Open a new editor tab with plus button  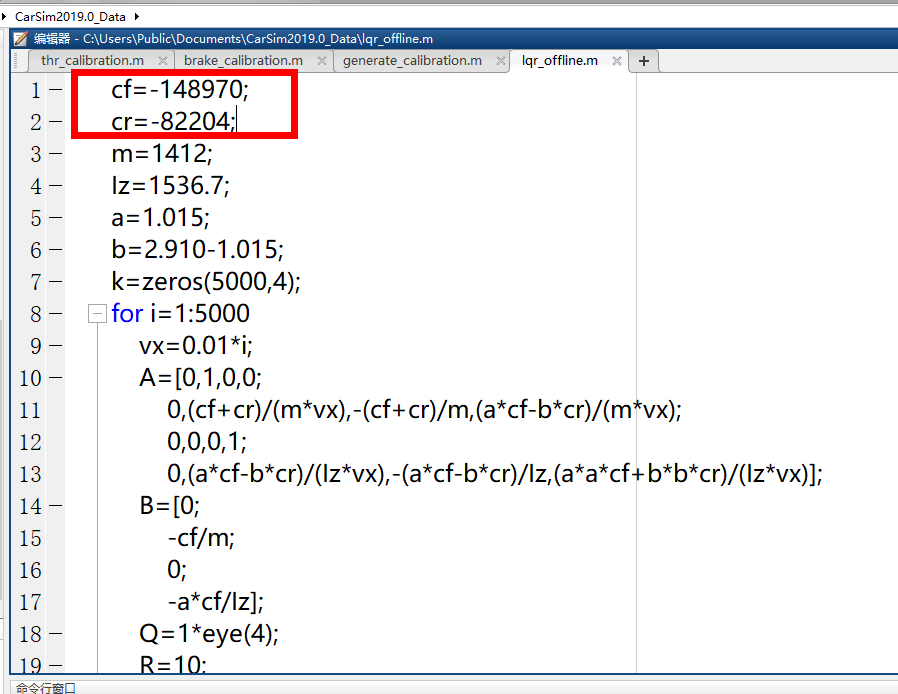tap(644, 61)
